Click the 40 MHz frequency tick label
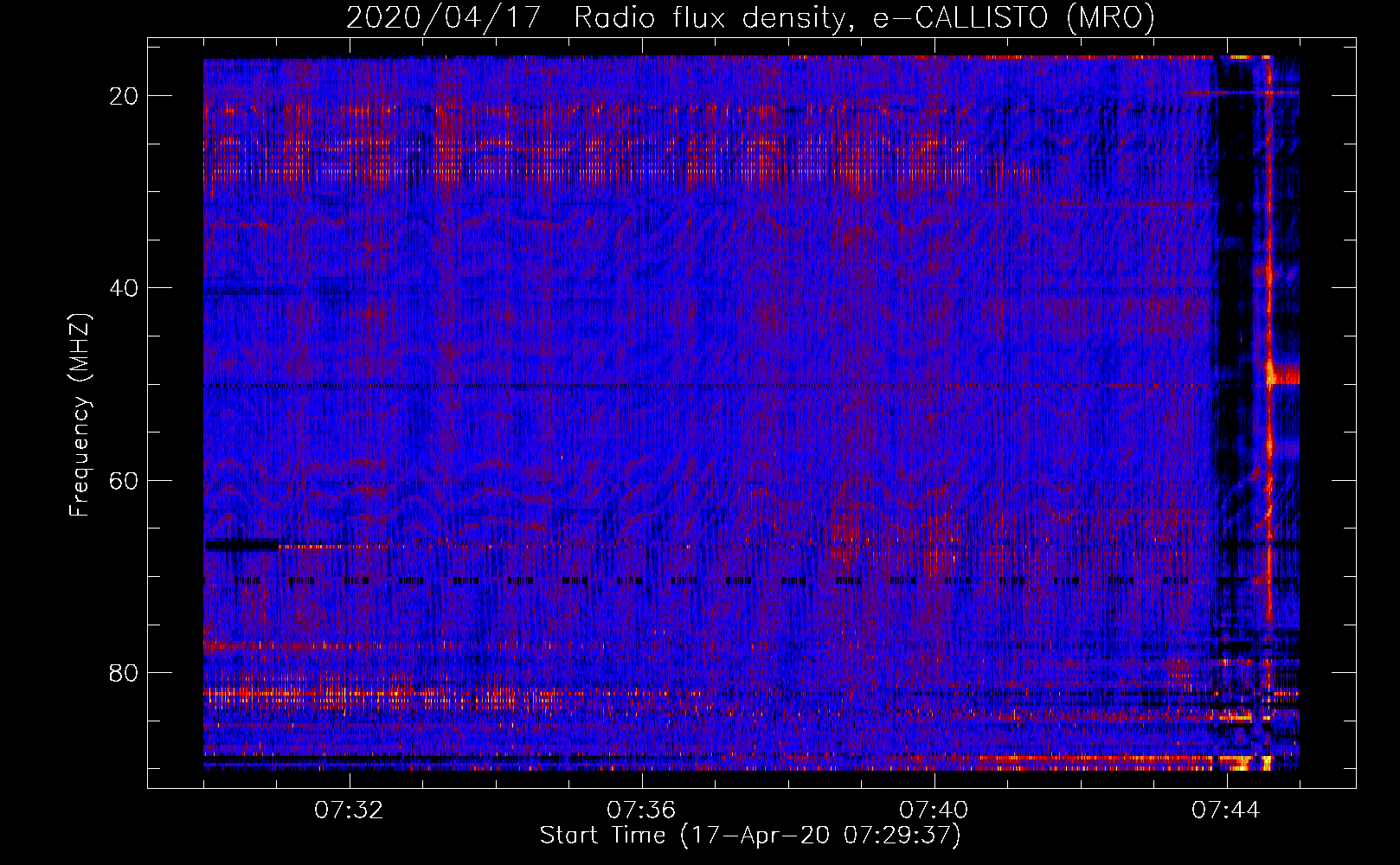Image resolution: width=1400 pixels, height=865 pixels. [x=124, y=288]
